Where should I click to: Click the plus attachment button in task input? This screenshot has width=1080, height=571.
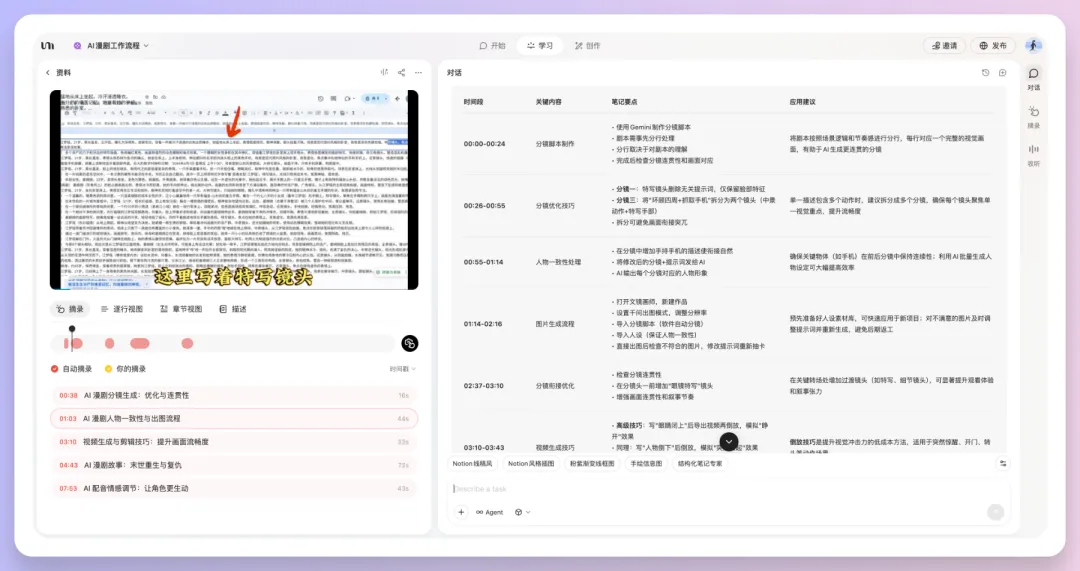(x=461, y=512)
